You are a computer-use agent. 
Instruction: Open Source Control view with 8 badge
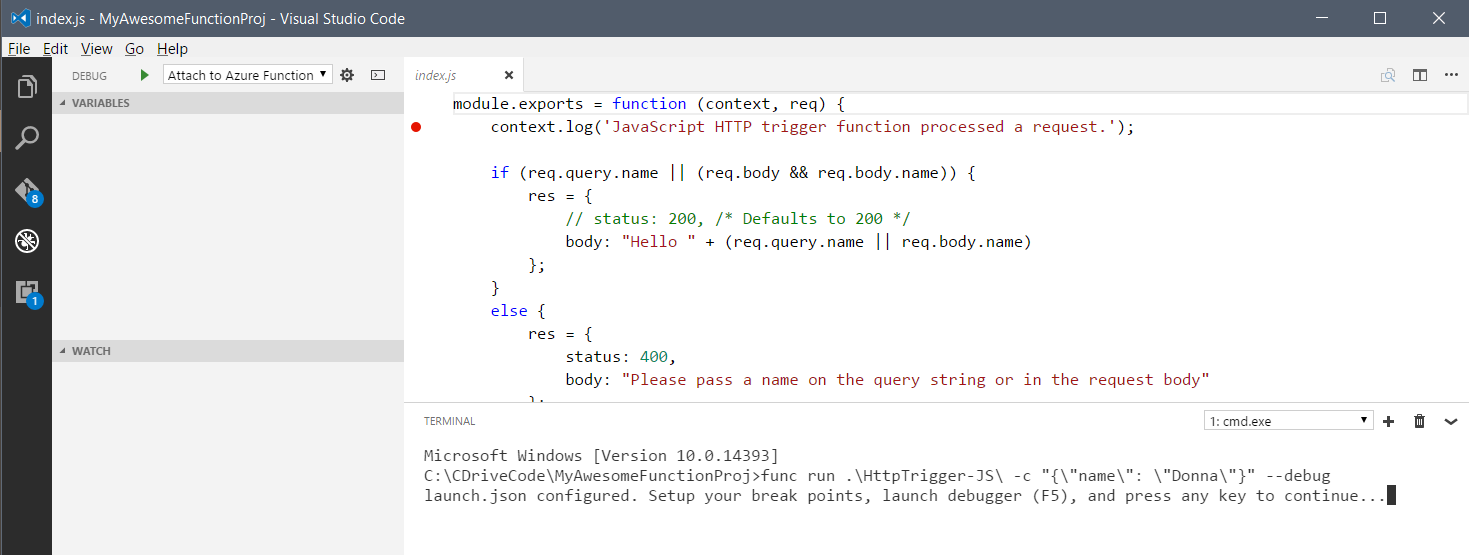27,190
